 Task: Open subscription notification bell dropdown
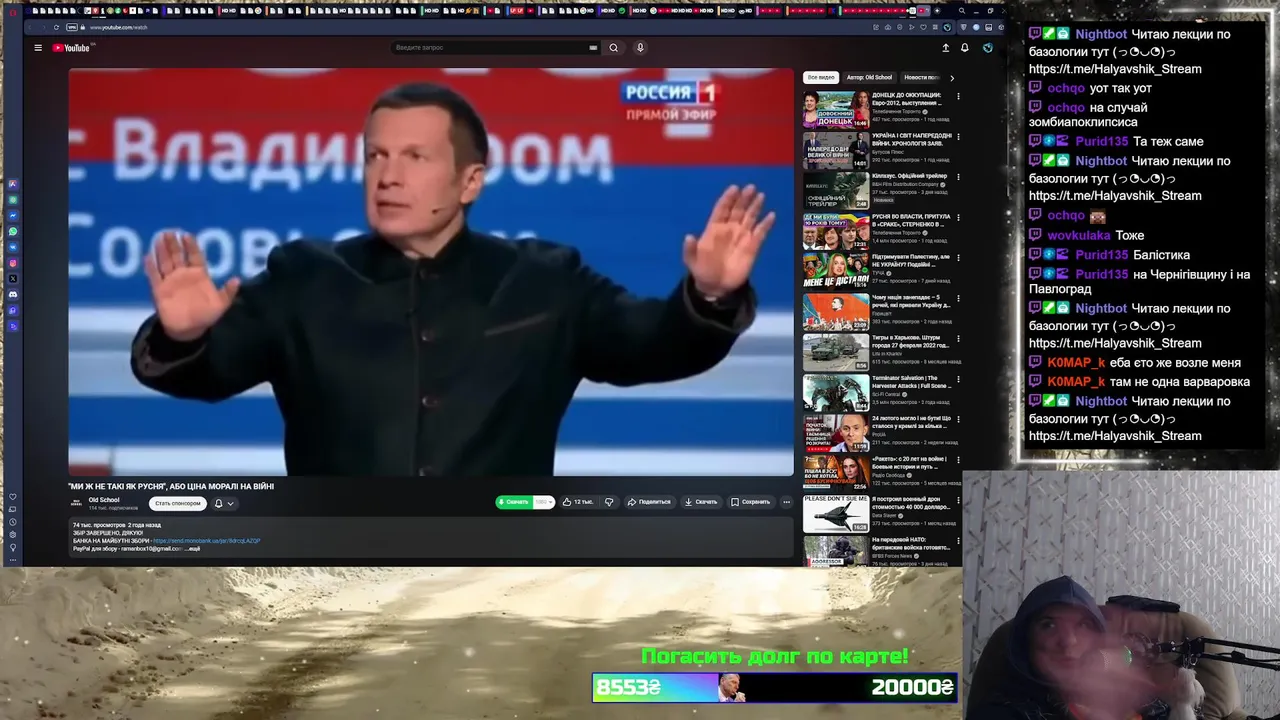223,503
